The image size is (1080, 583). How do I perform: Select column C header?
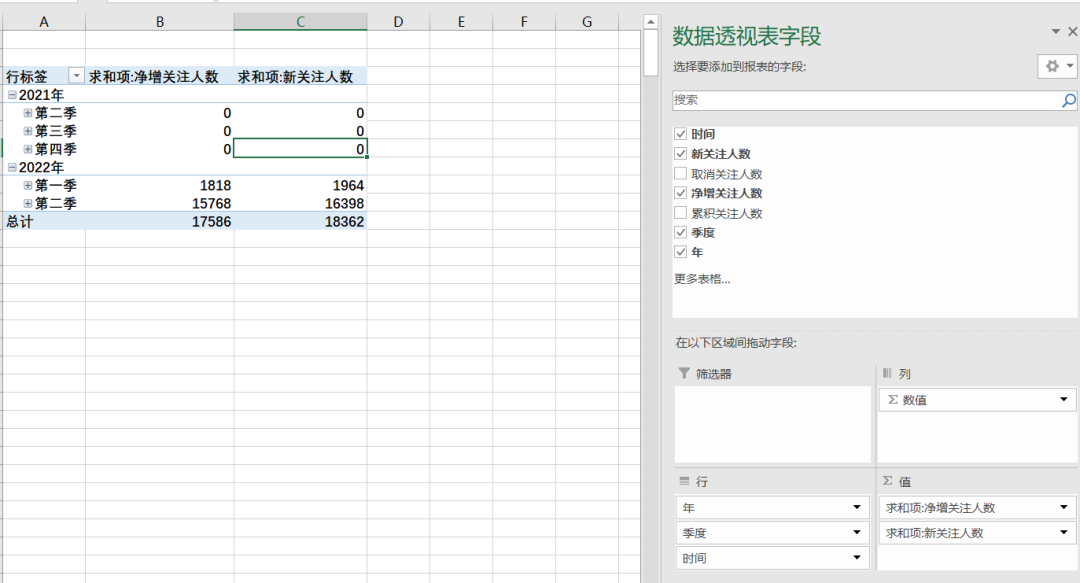pos(300,22)
